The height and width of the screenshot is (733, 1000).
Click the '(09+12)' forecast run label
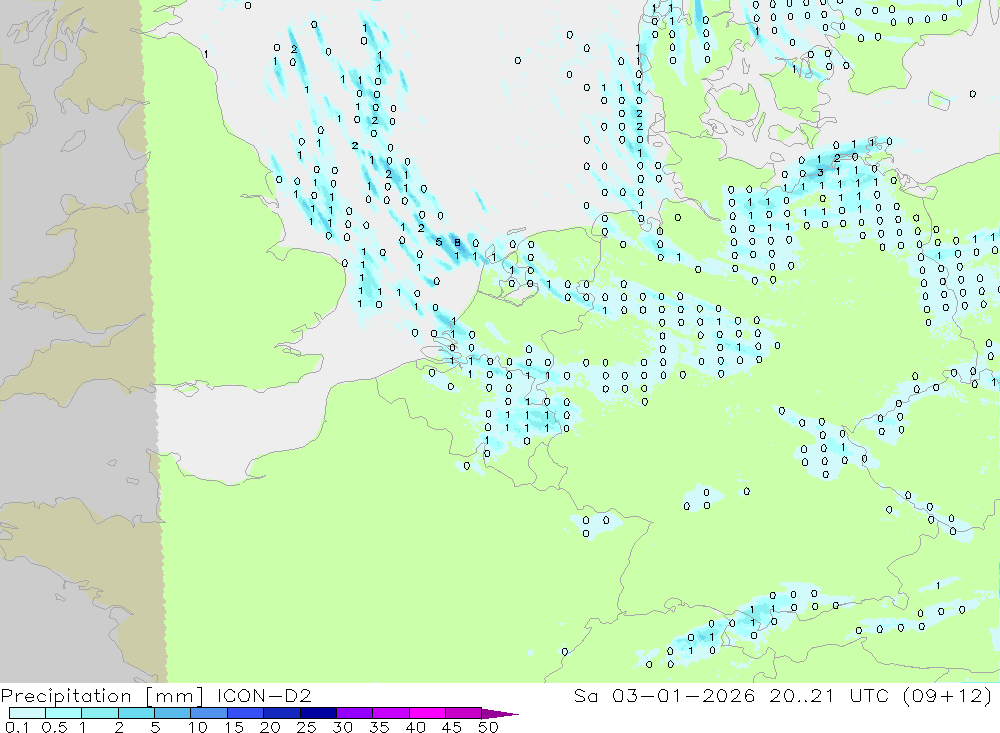(x=948, y=695)
